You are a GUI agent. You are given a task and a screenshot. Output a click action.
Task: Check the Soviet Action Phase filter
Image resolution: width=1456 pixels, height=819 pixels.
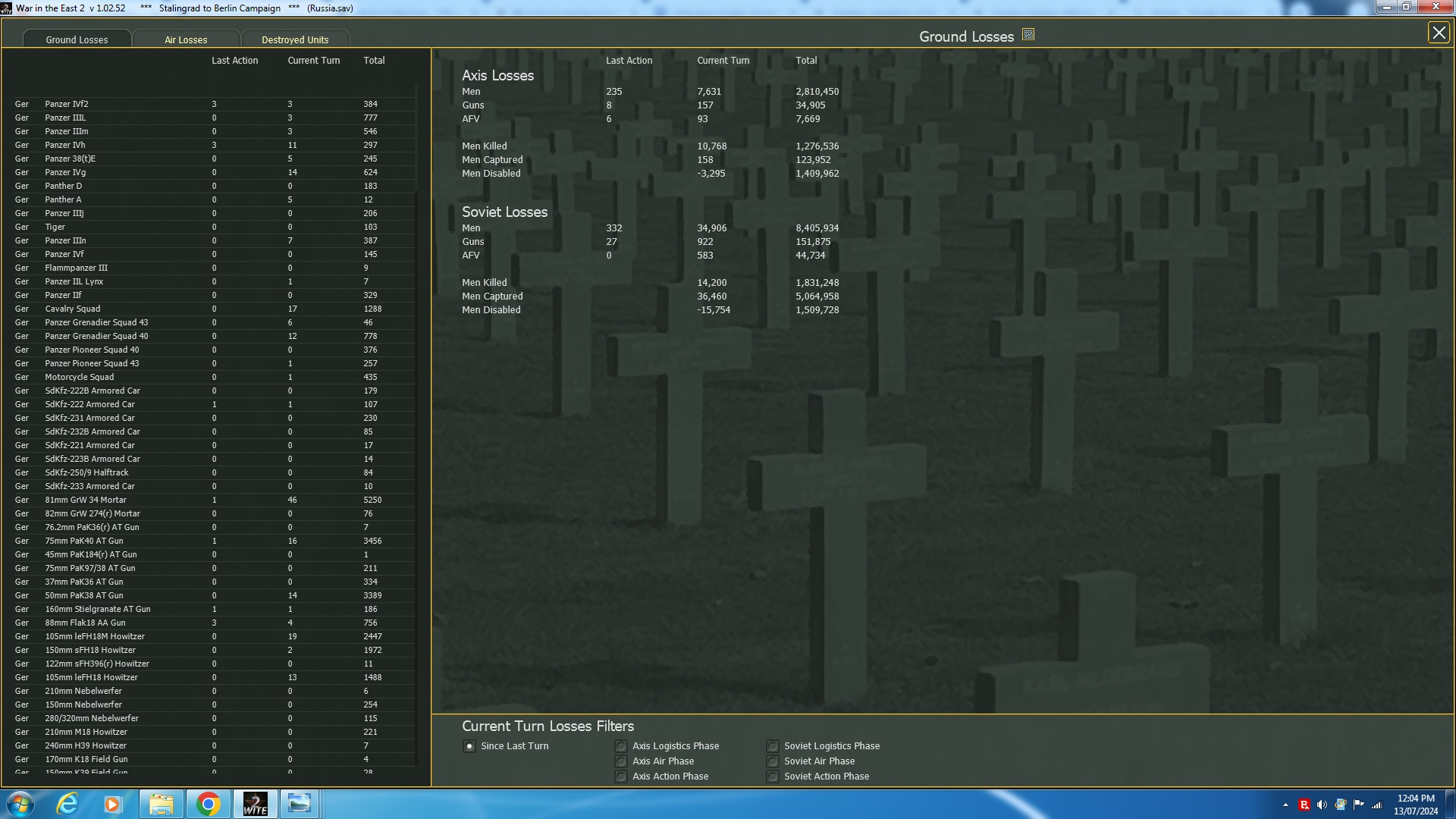(x=773, y=777)
